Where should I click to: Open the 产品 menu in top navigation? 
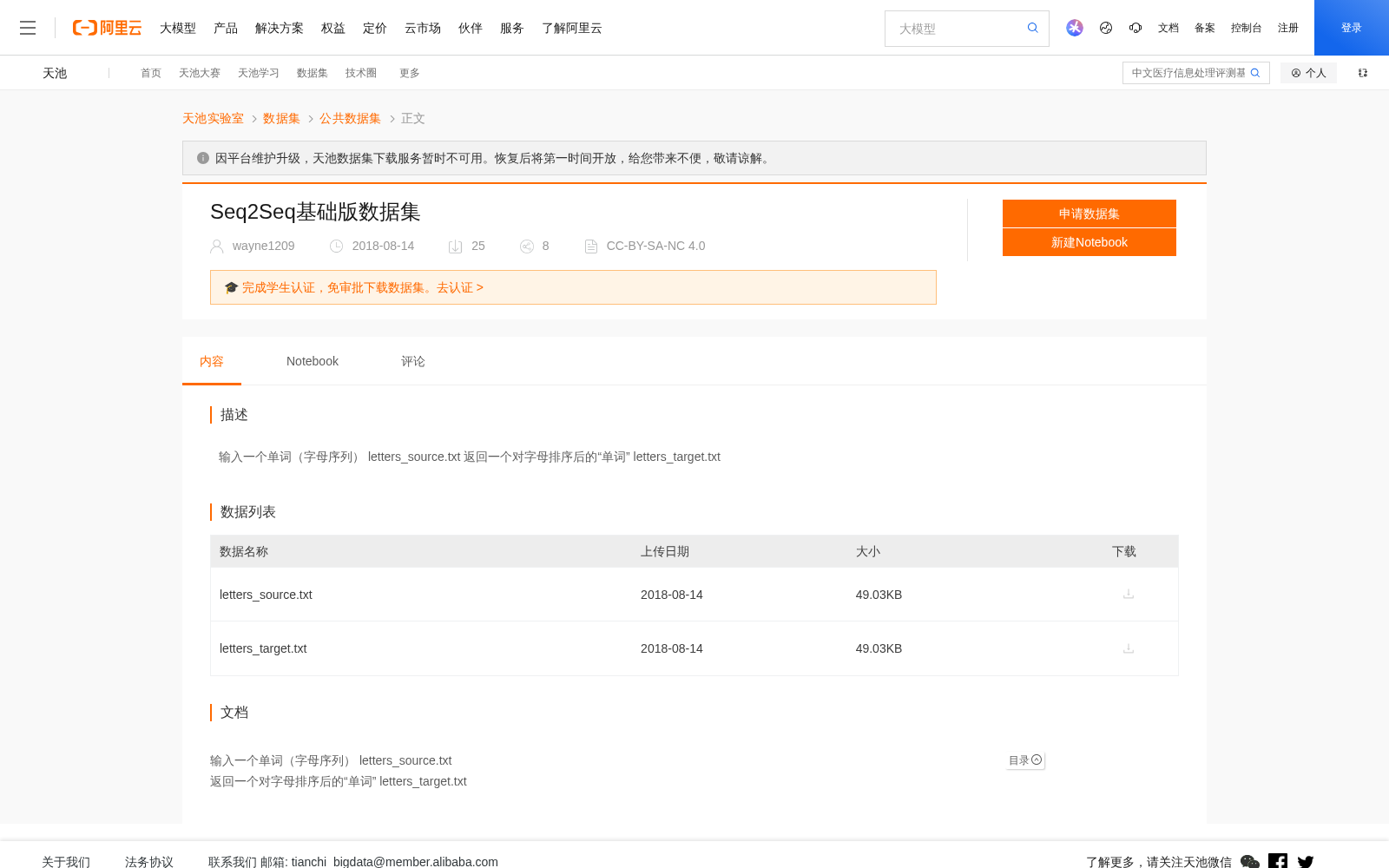tap(226, 28)
